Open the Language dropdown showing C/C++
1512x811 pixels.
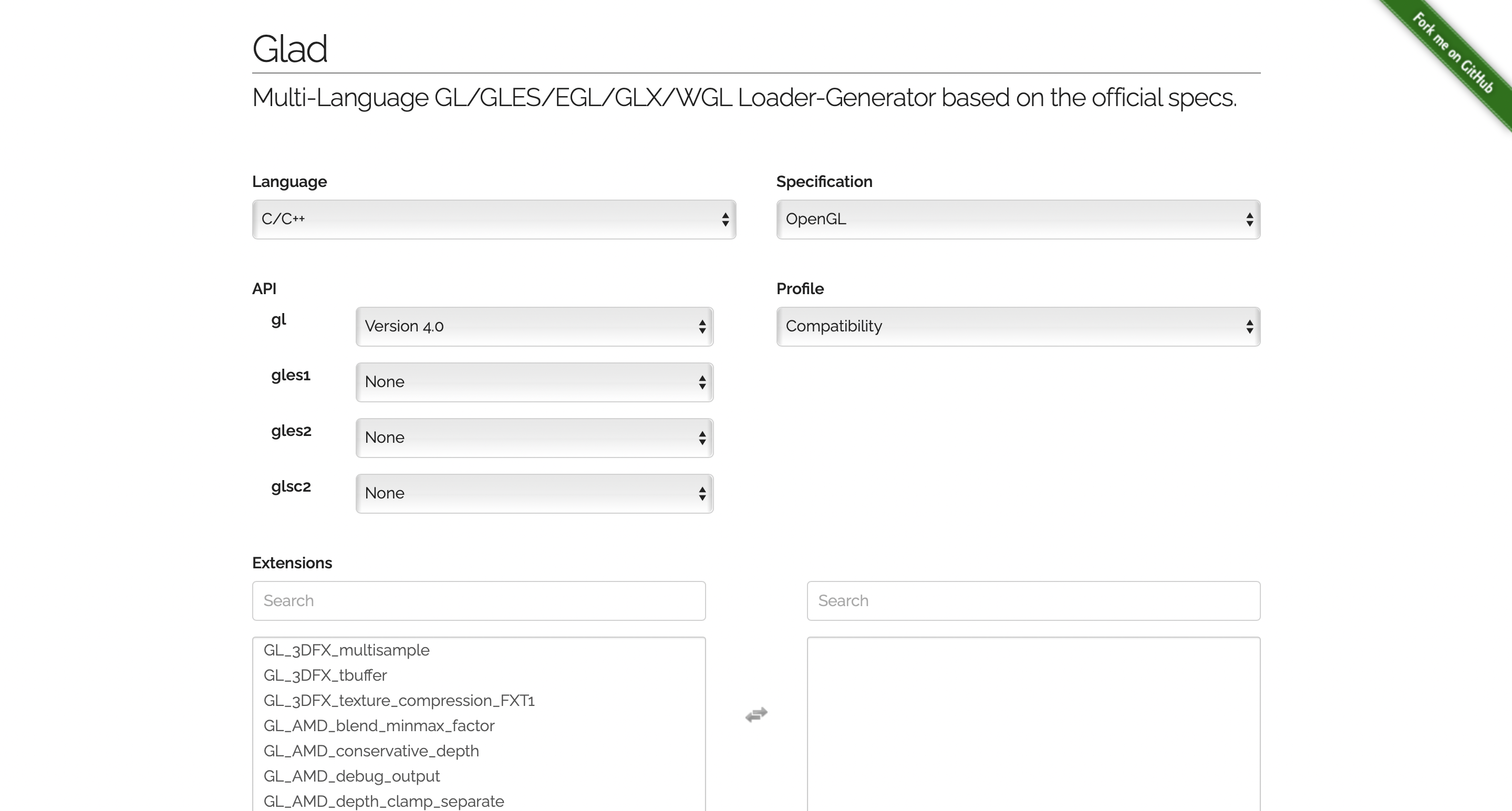click(494, 220)
